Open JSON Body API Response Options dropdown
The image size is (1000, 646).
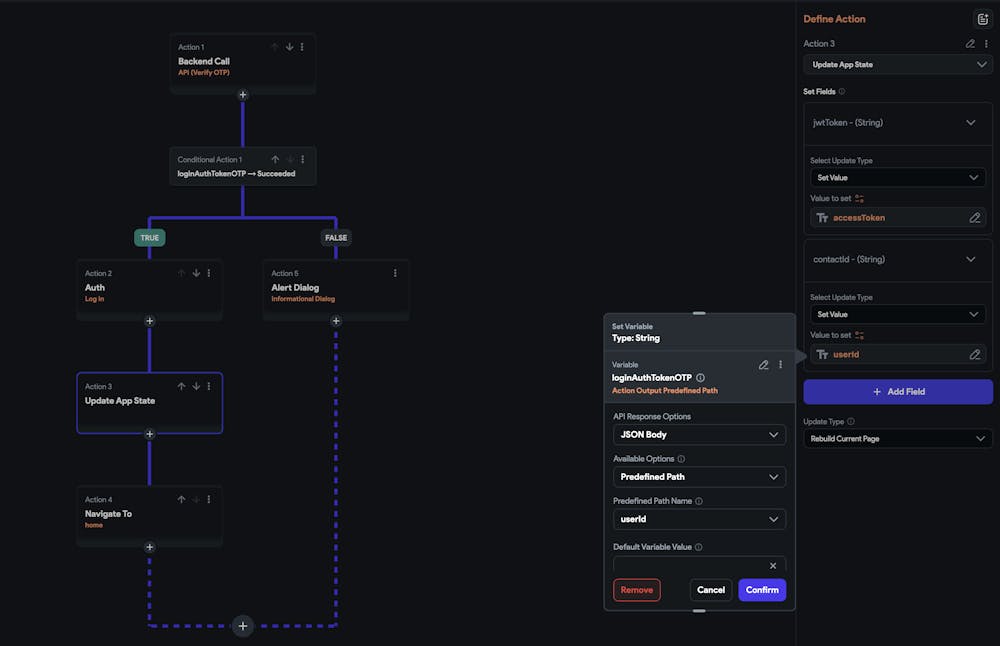click(700, 435)
